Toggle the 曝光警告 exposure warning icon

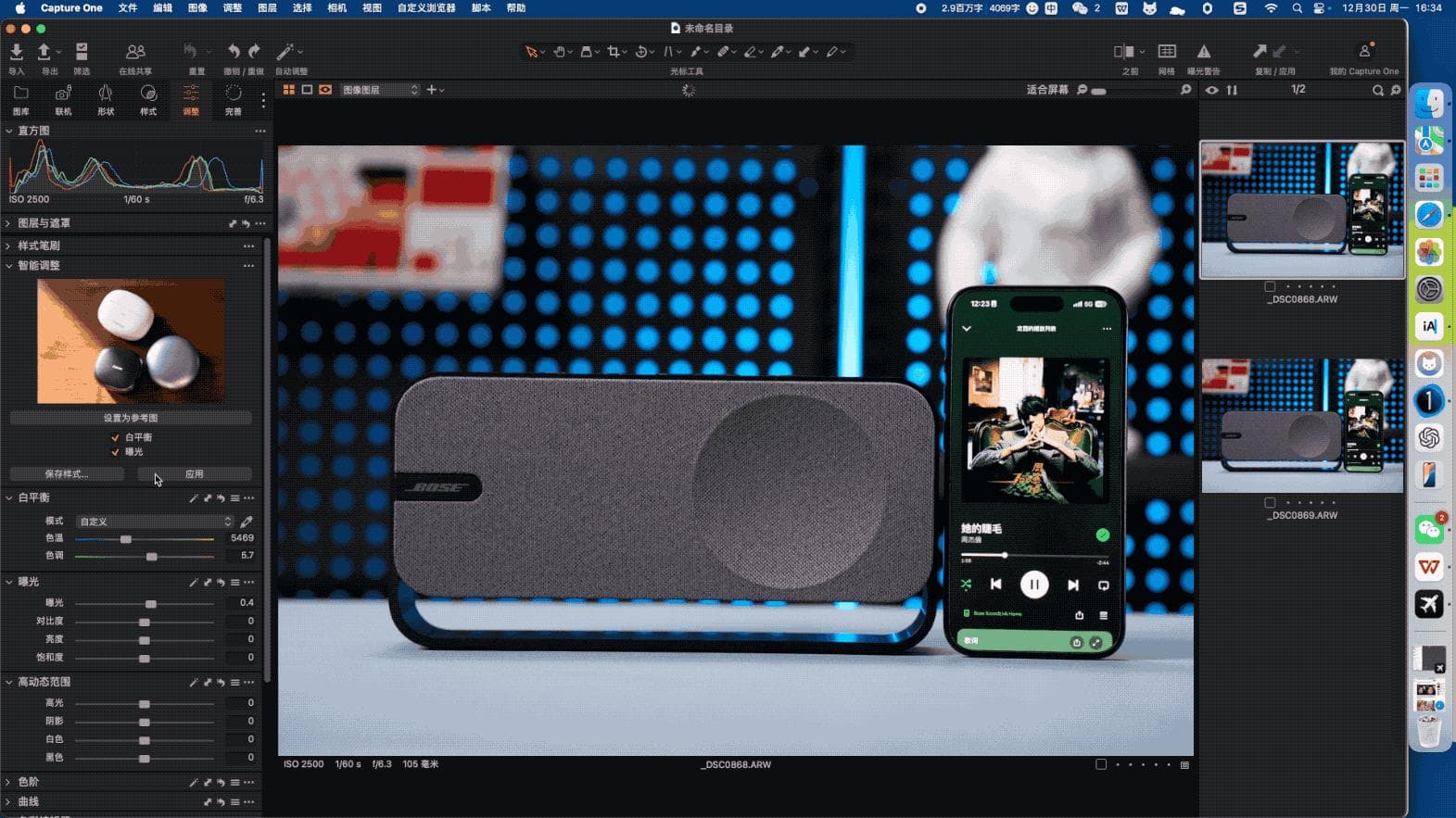point(1203,52)
